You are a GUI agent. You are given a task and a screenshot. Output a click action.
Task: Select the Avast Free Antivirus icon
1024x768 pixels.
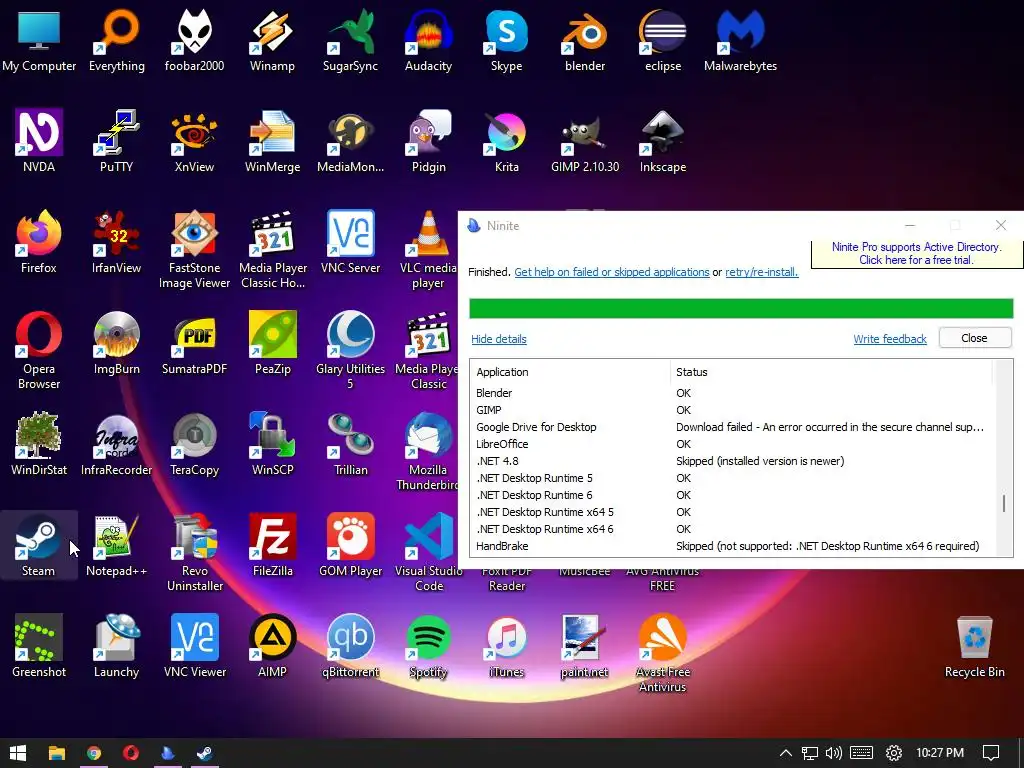pos(663,653)
